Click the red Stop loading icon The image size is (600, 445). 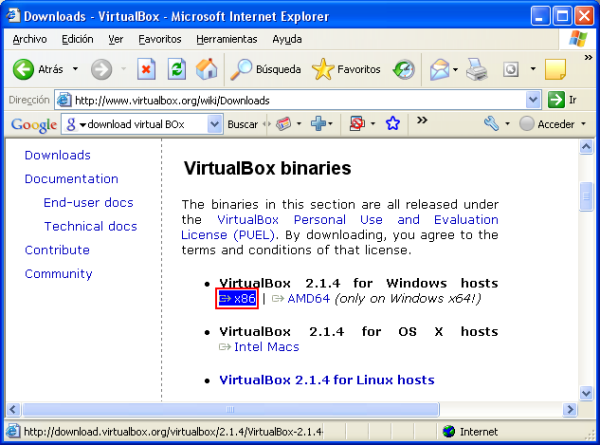[x=146, y=70]
